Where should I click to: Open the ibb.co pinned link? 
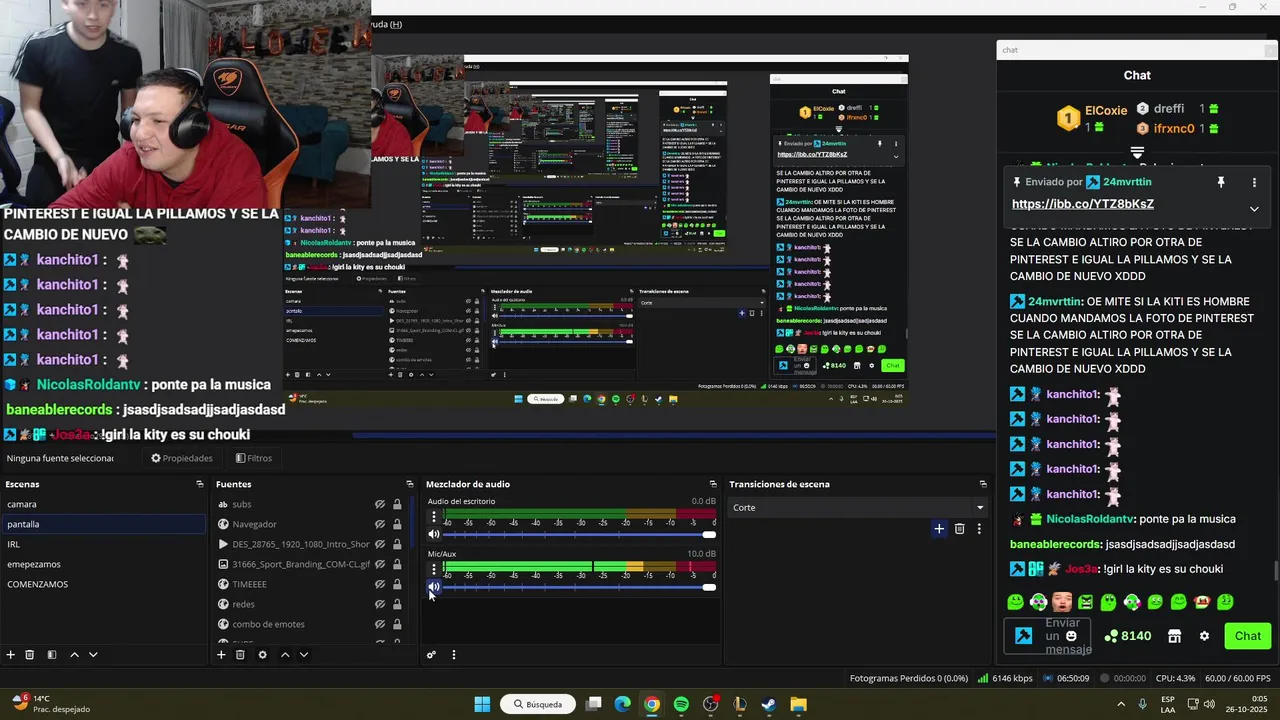pyautogui.click(x=1083, y=204)
